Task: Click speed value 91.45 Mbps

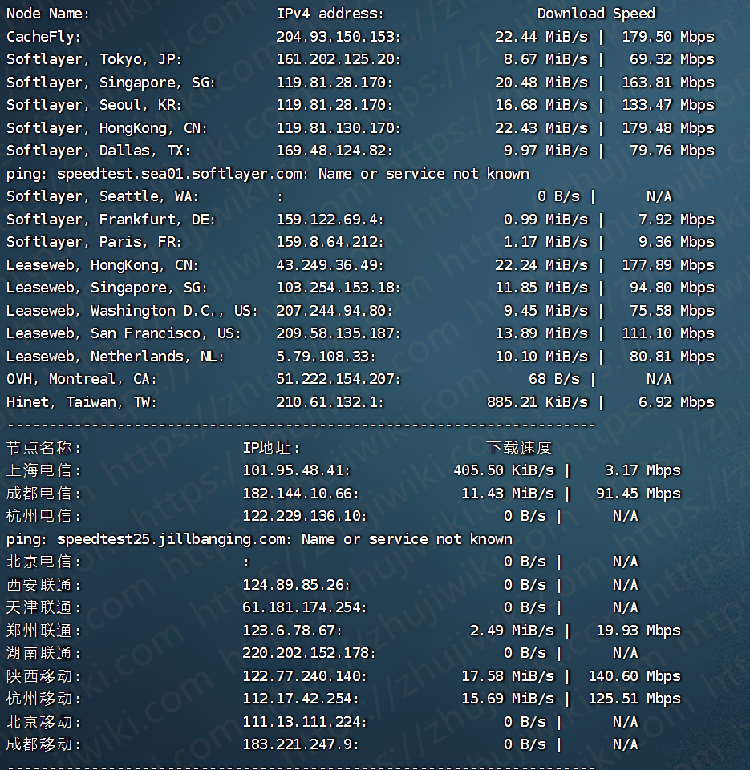Action: (x=639, y=494)
